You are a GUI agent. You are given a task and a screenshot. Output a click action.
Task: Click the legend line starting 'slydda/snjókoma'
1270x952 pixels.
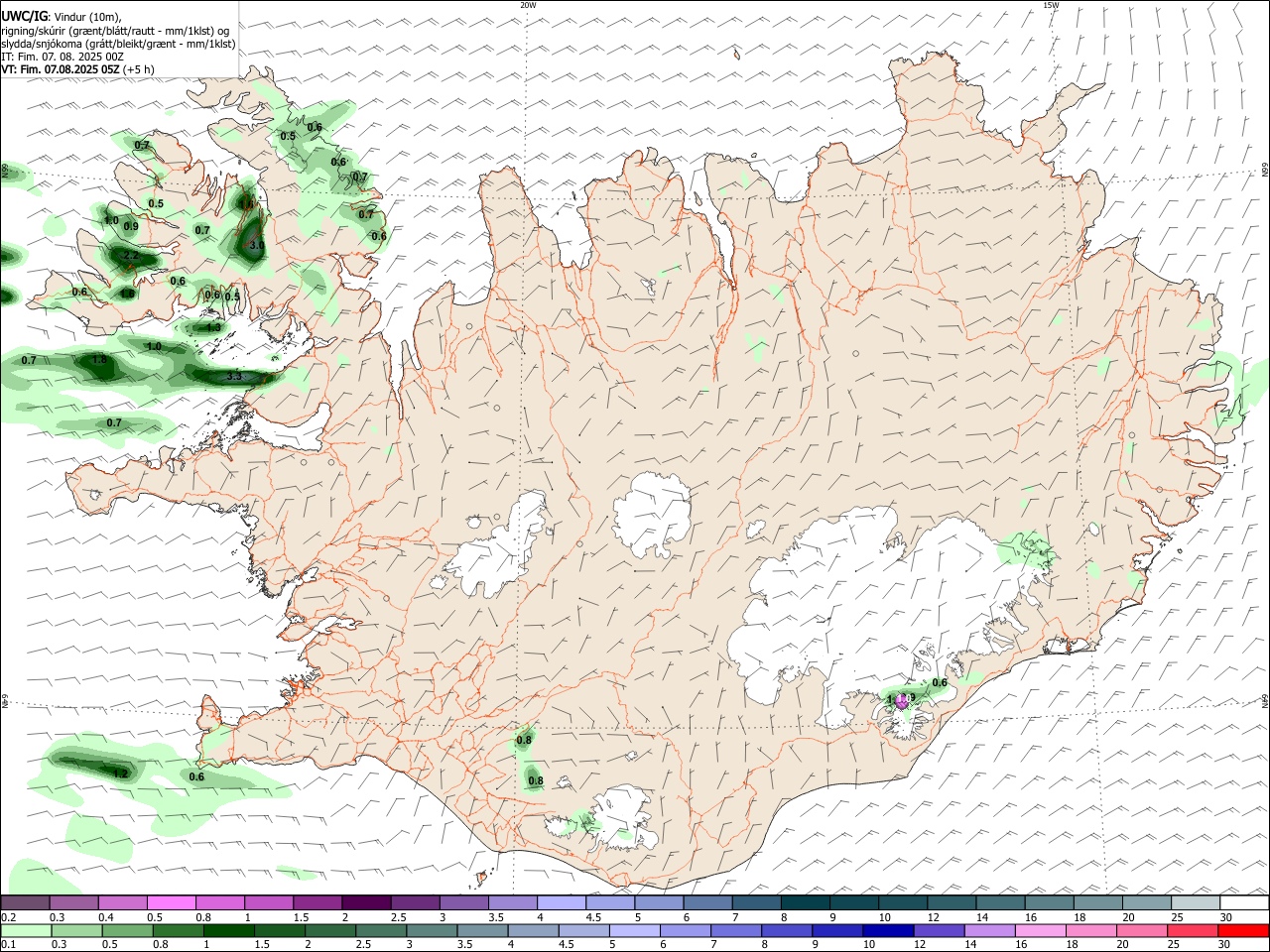pos(118,44)
